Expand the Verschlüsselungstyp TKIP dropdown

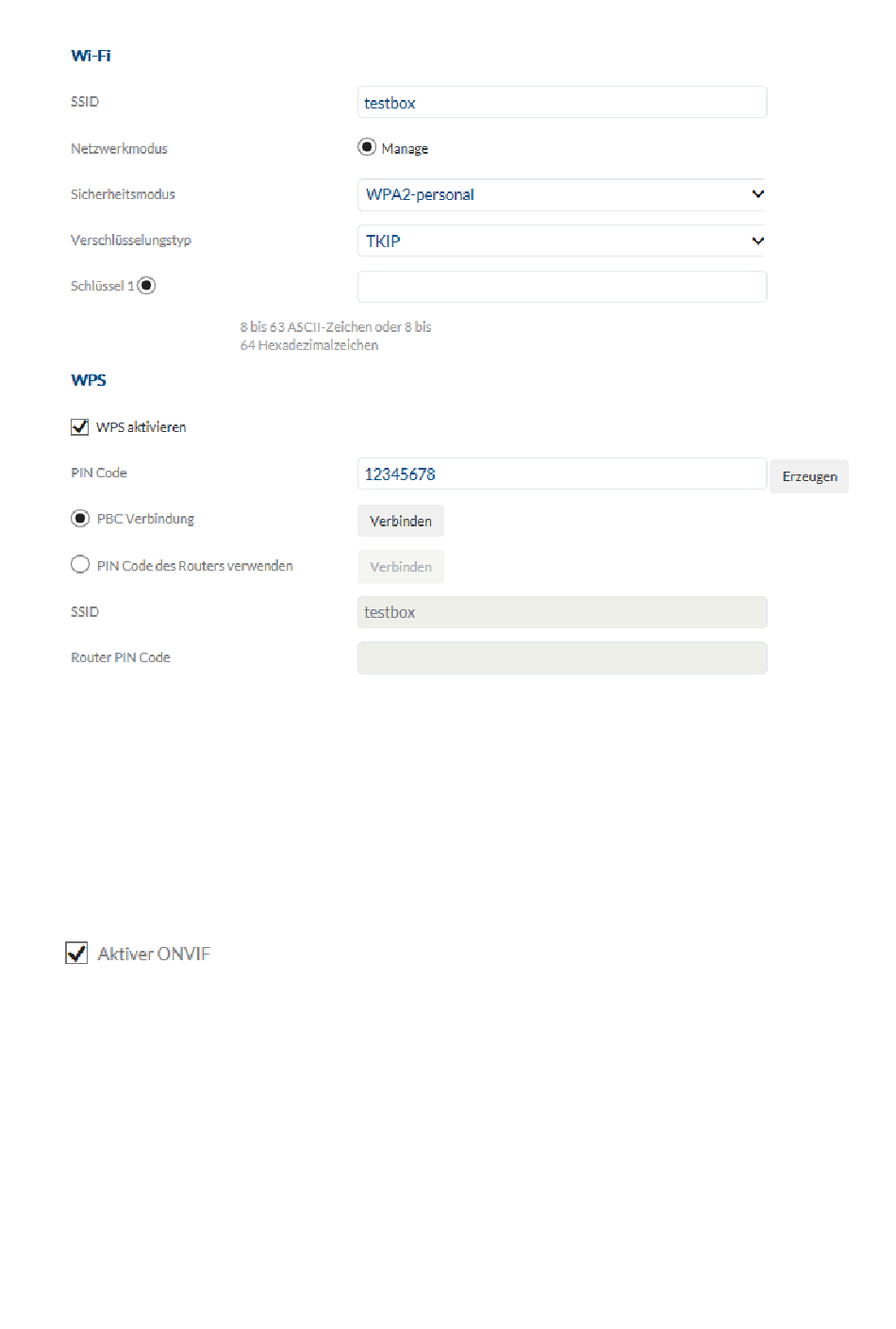coord(562,241)
